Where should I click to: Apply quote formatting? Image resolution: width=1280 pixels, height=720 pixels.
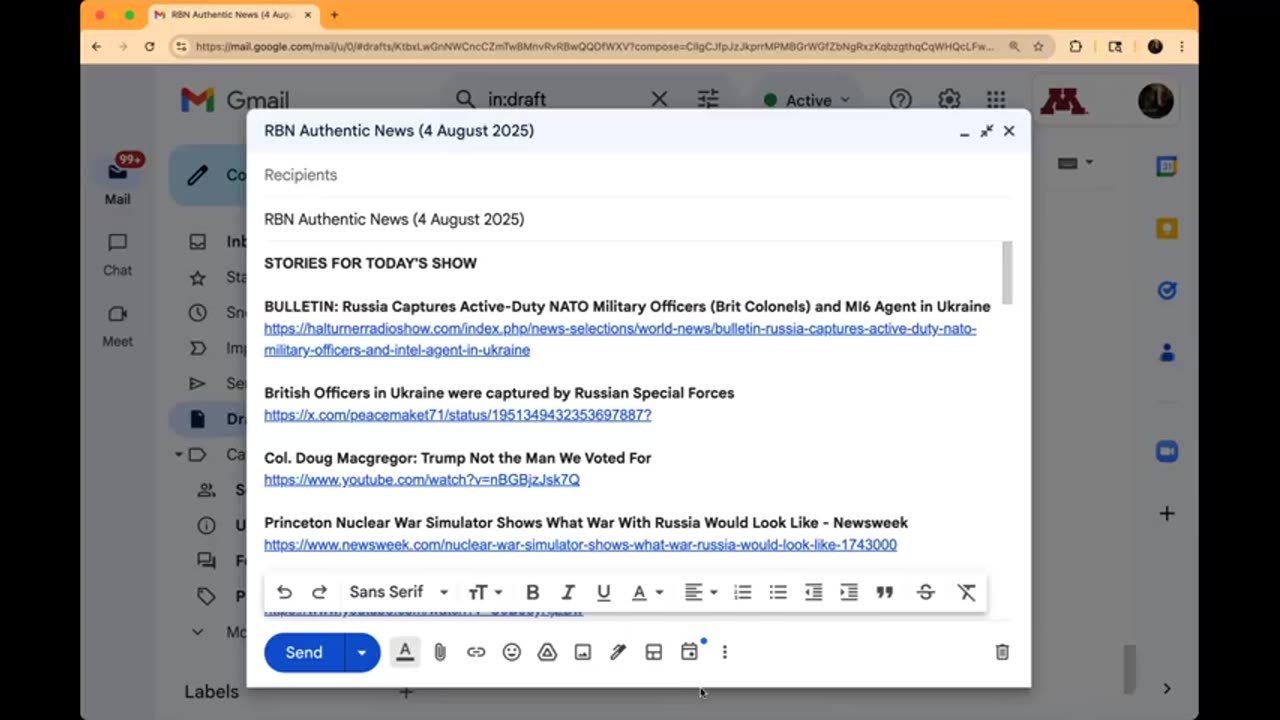pyautogui.click(x=885, y=592)
